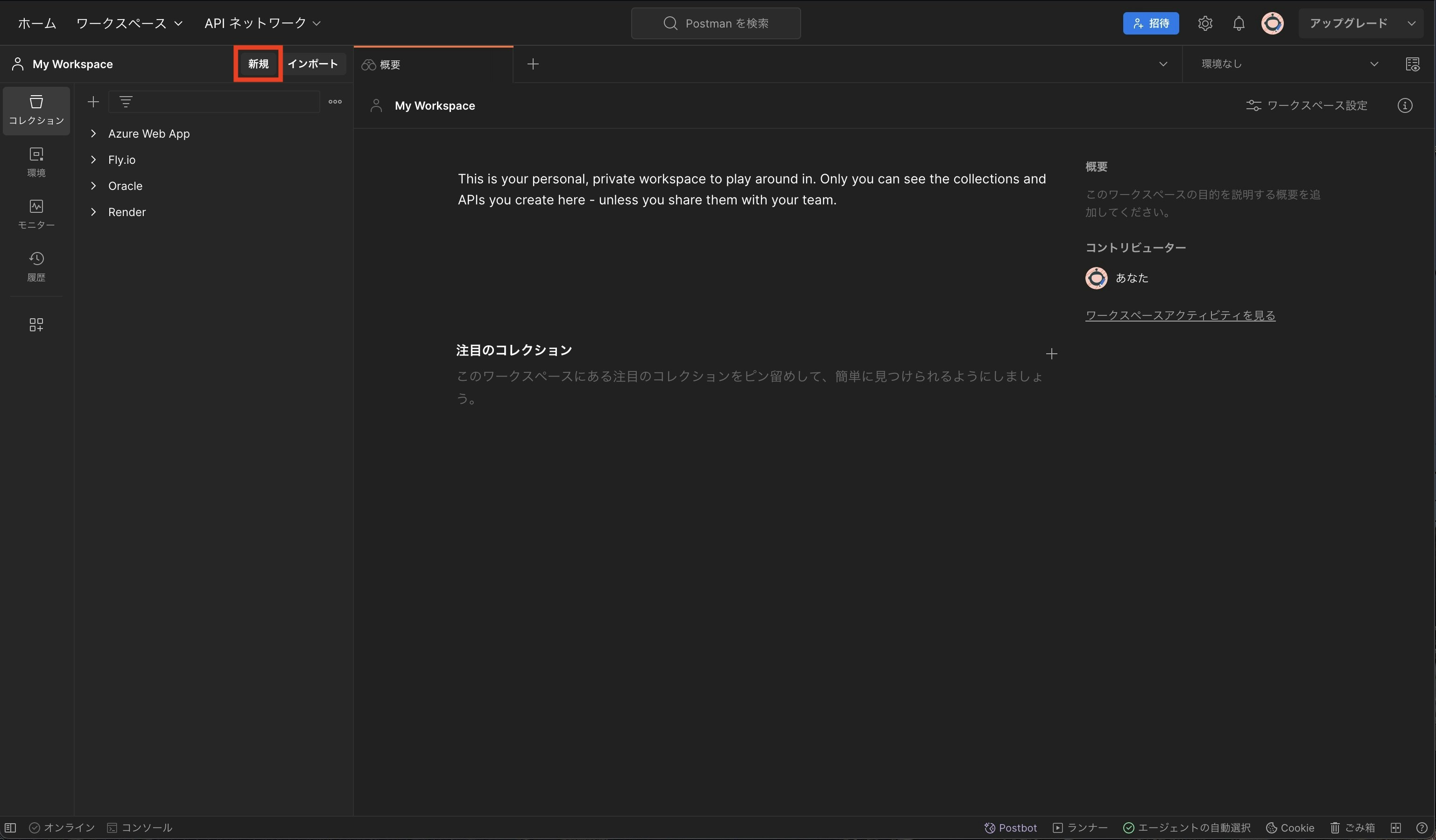
Task: Click the configure sidebar apps icon
Action: point(36,325)
